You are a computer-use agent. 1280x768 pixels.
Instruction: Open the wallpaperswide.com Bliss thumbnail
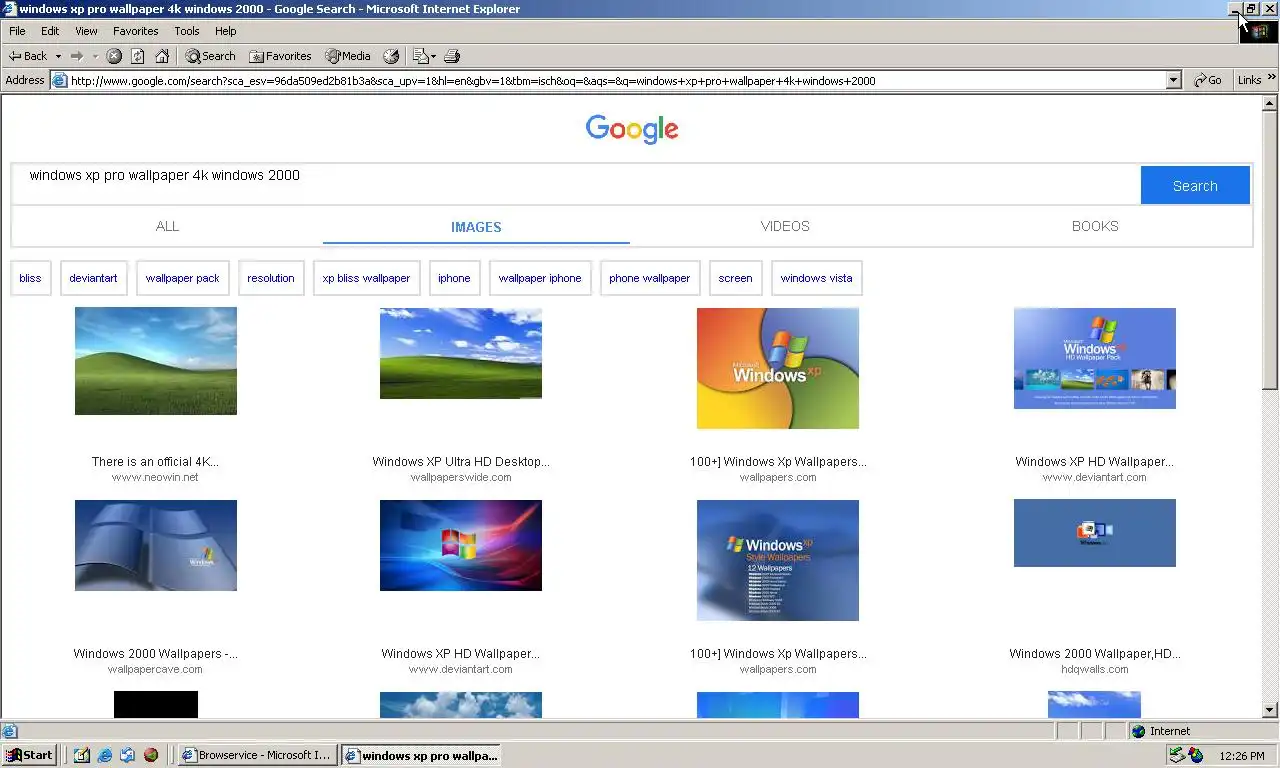(x=461, y=353)
